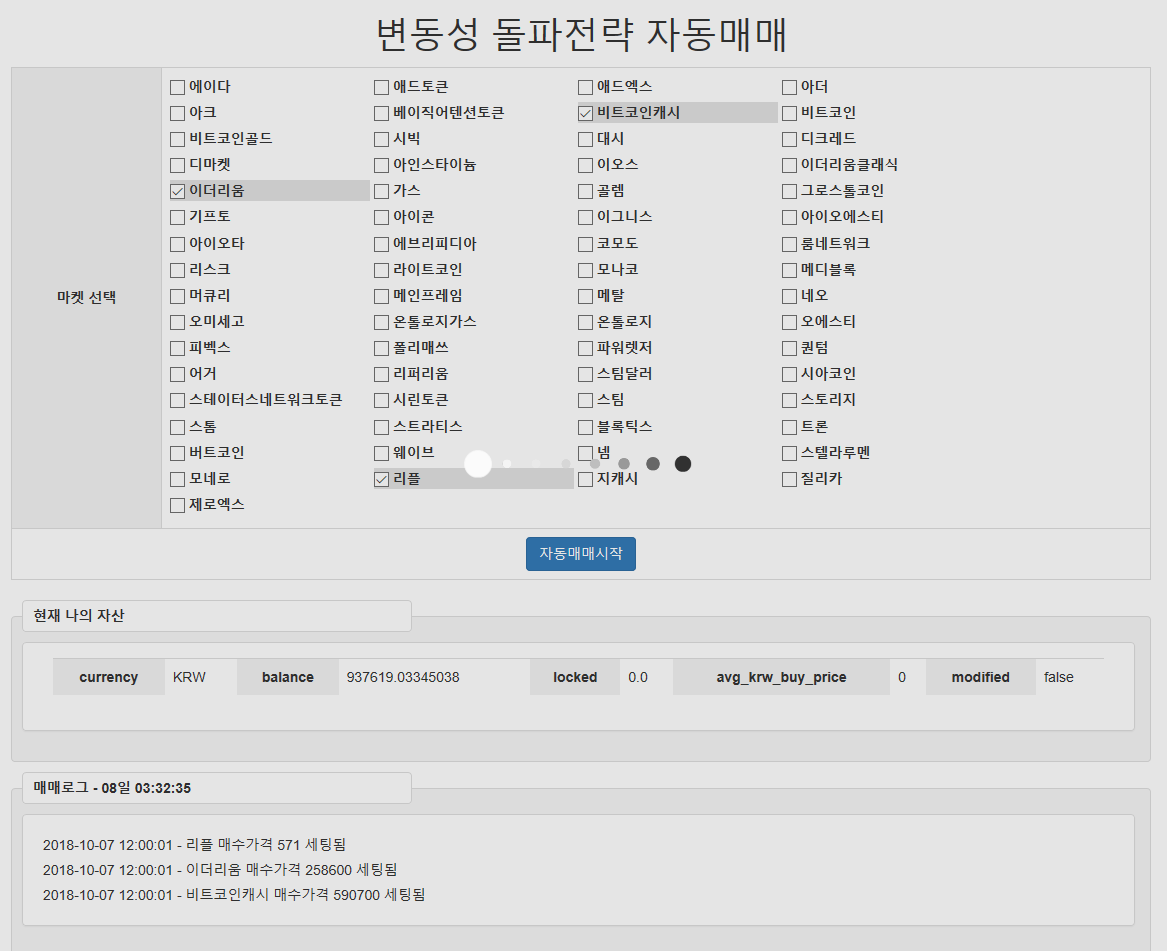Select 비트코인골드 checkbox

tap(177, 139)
